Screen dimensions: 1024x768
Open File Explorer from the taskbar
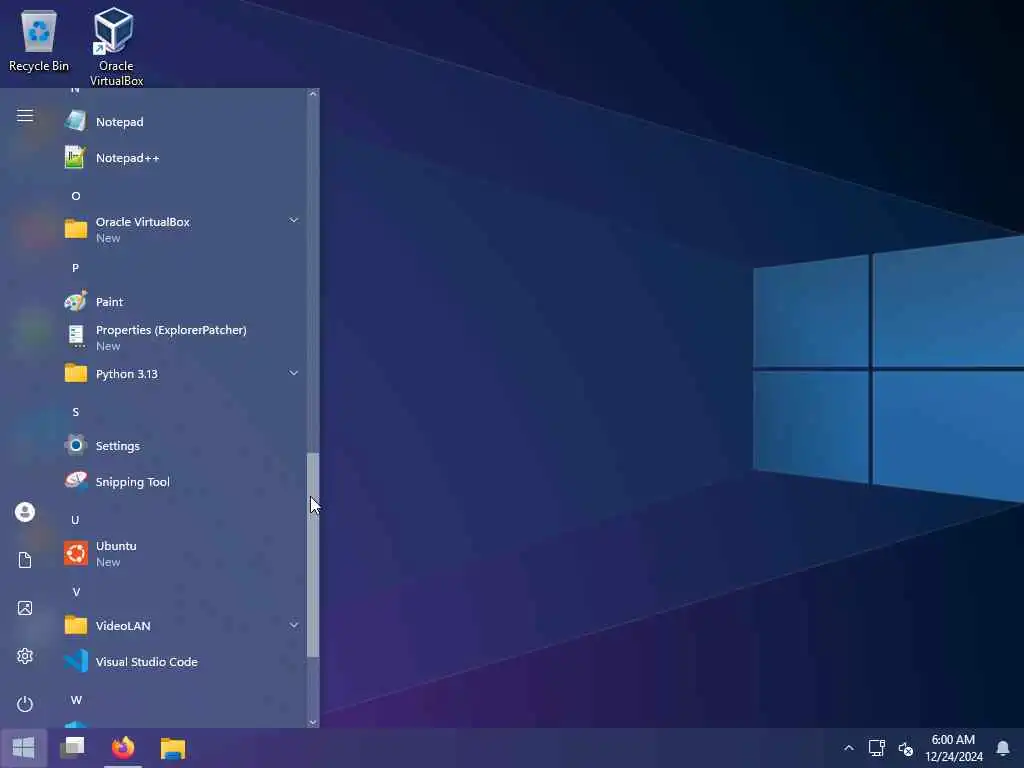[x=173, y=748]
